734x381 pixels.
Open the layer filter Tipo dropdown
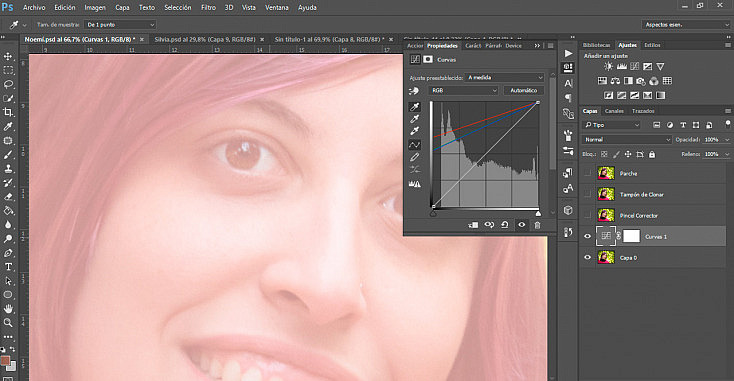[611, 125]
